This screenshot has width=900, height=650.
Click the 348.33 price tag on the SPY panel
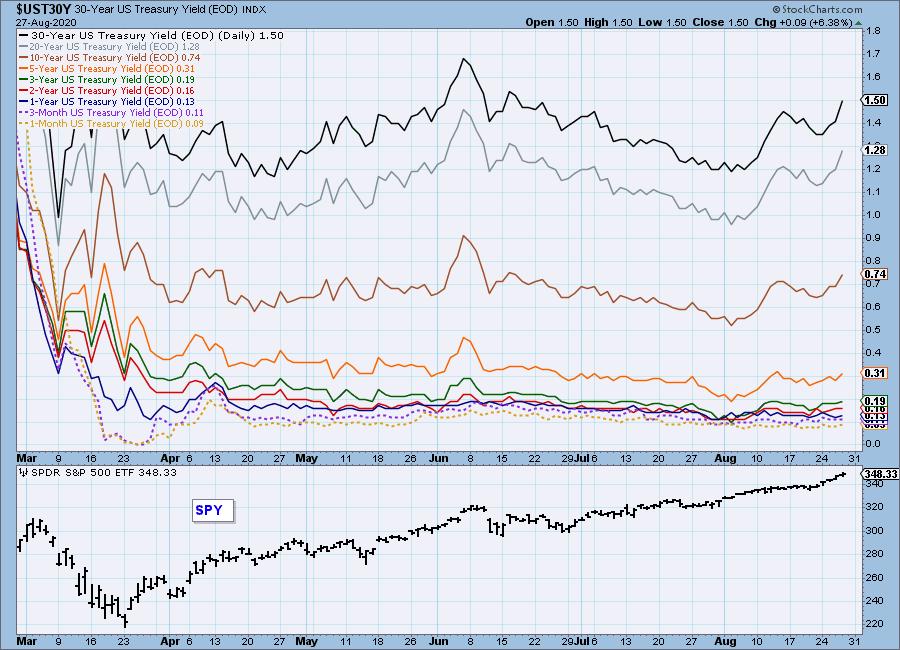click(x=880, y=474)
